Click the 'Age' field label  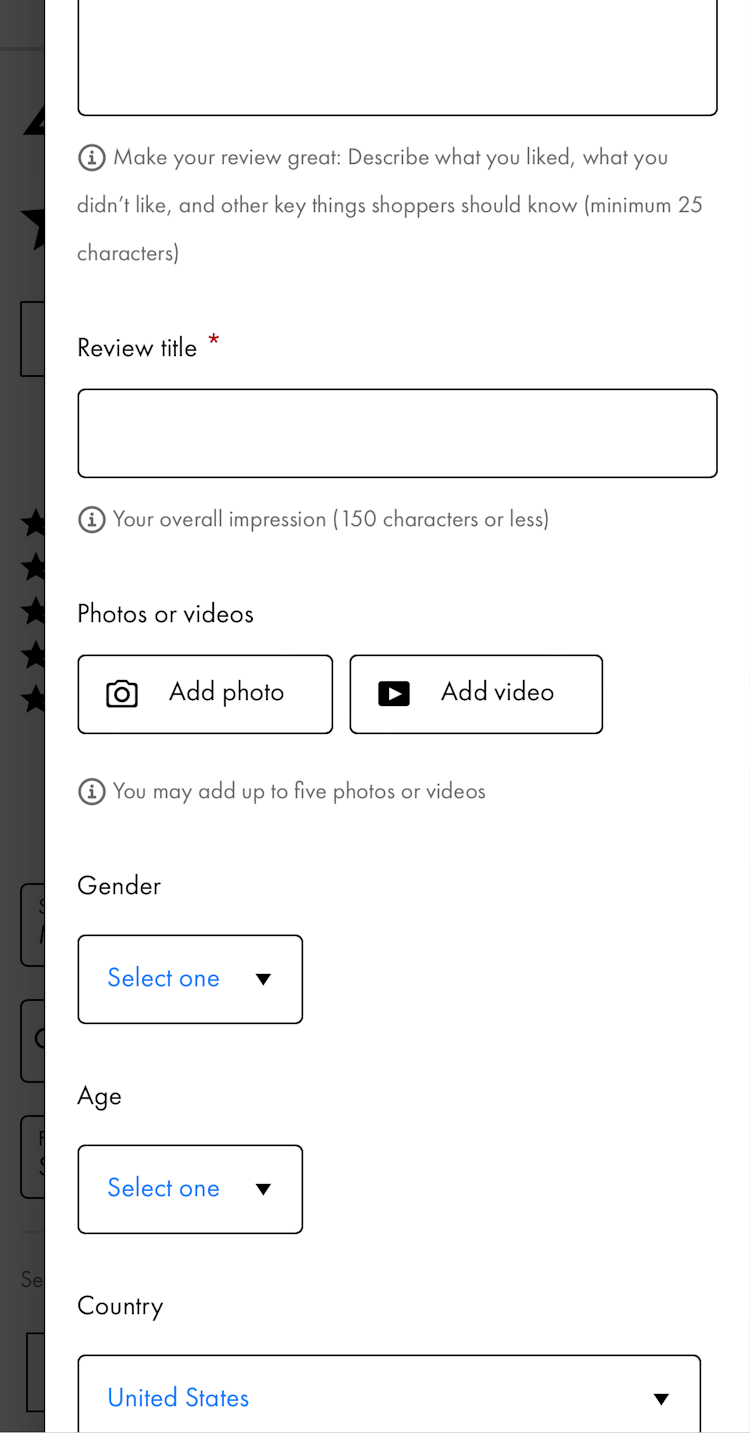[x=99, y=1096]
